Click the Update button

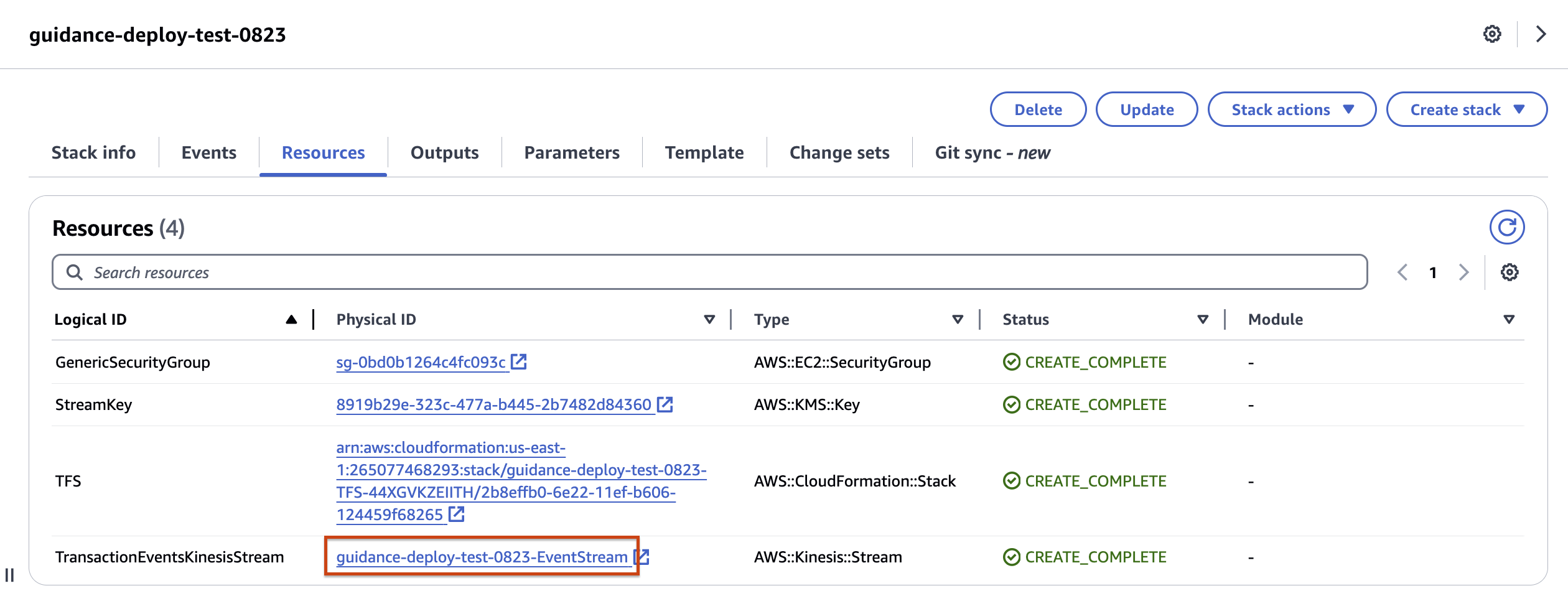(1147, 109)
